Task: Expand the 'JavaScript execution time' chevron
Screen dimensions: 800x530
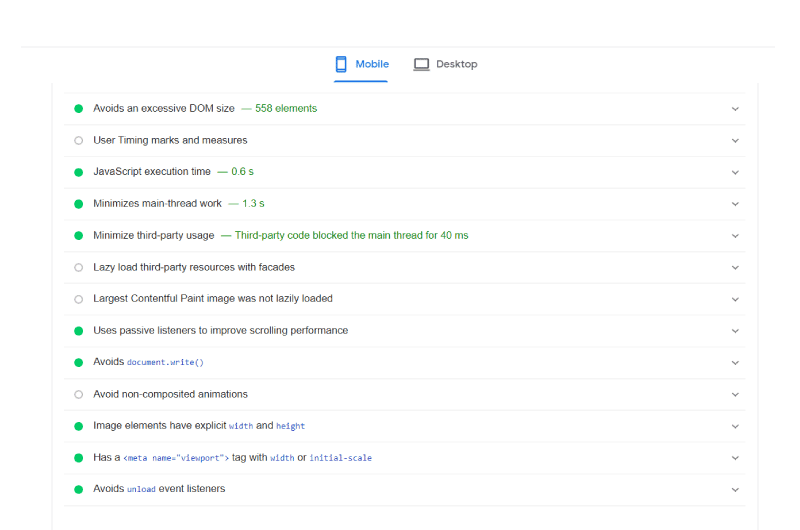Action: coord(735,172)
